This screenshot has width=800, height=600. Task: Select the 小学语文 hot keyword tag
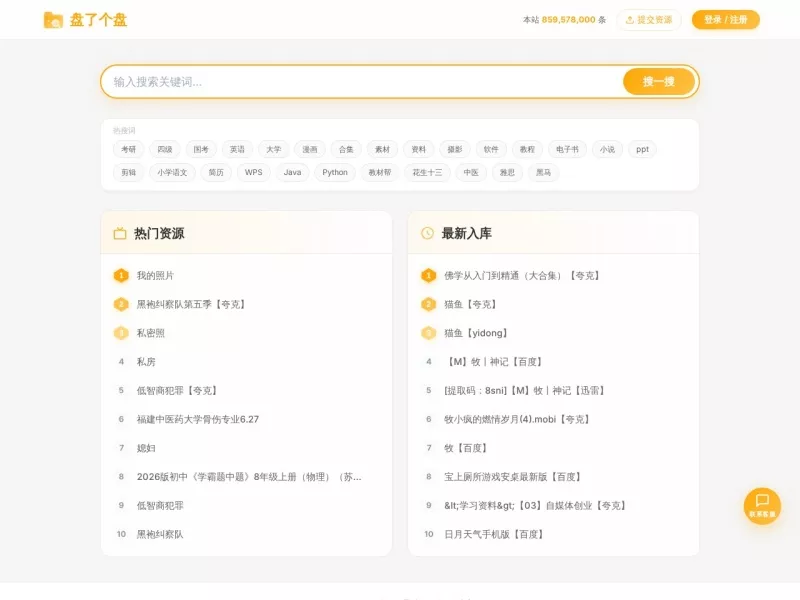pyautogui.click(x=172, y=172)
